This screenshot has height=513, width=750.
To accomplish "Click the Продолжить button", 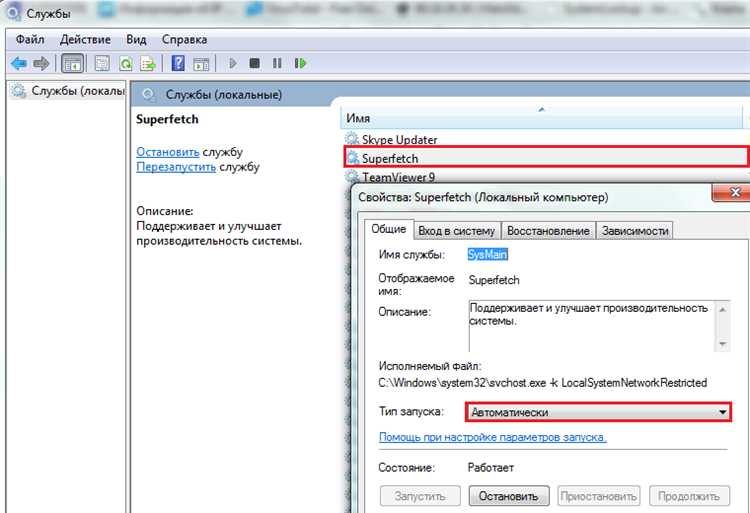I will pos(689,496).
